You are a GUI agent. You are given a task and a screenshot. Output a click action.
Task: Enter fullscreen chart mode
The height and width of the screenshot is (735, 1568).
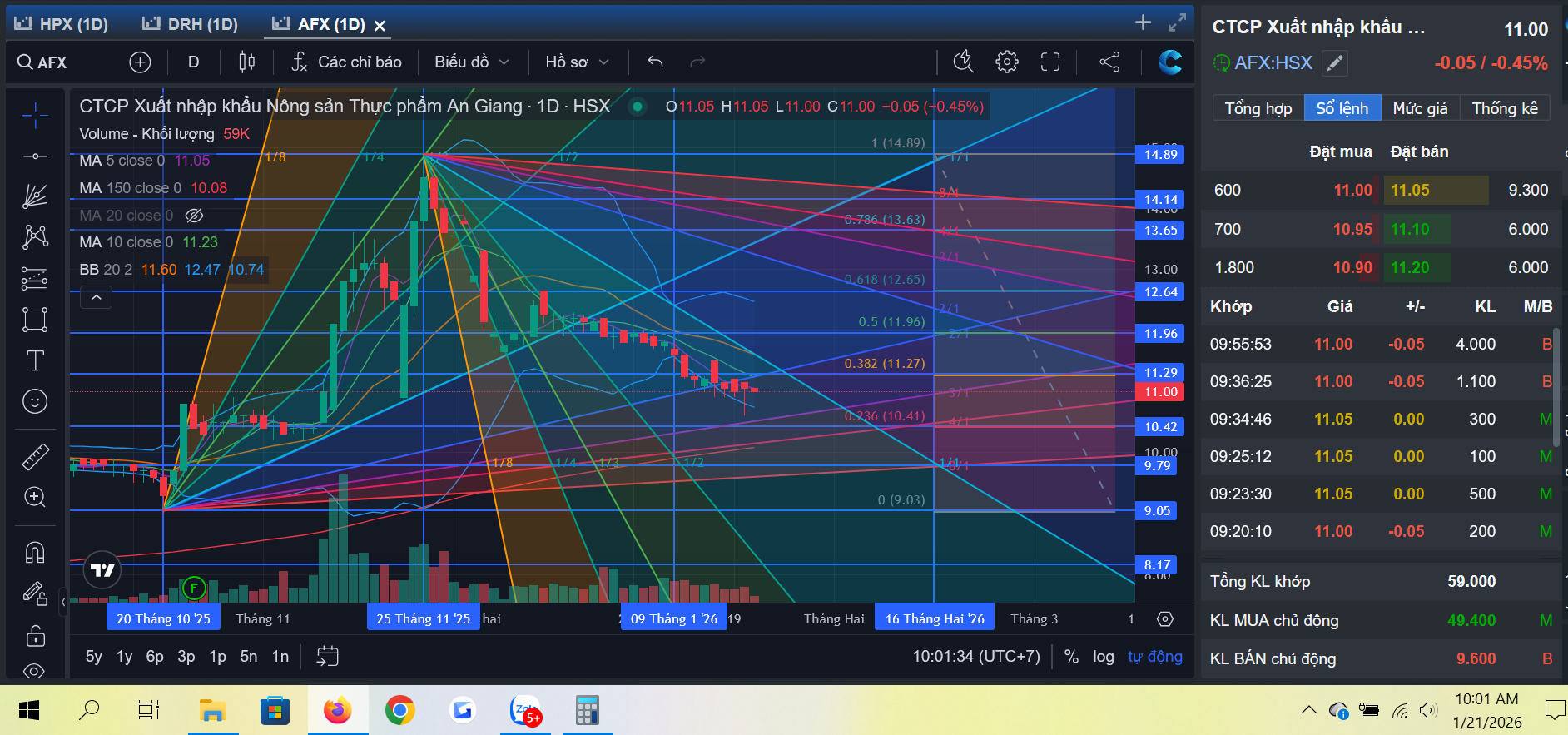tap(1050, 62)
